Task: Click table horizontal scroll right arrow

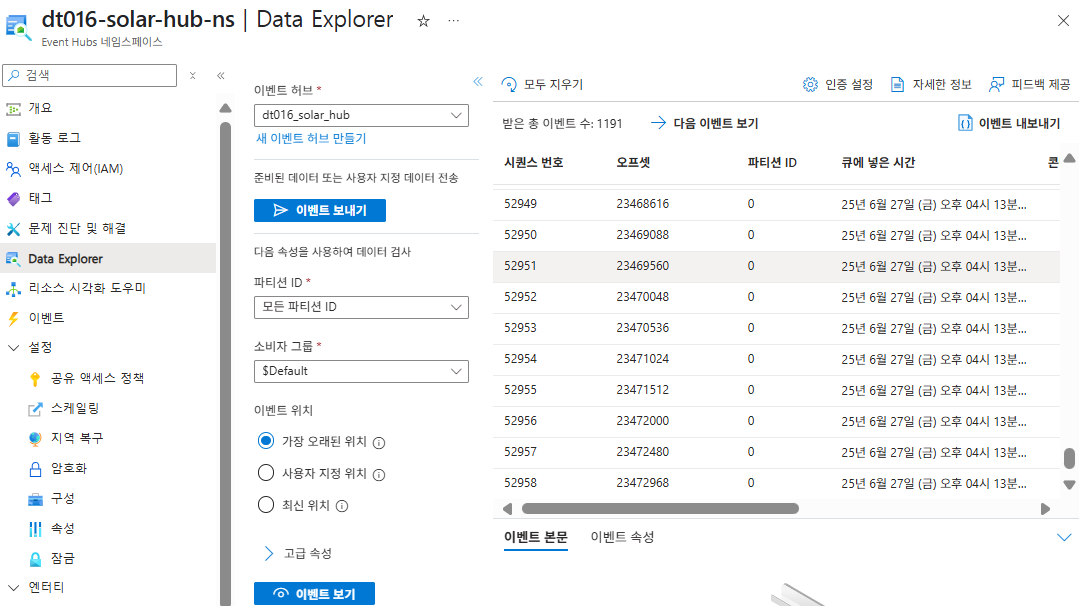Action: 1045,509
